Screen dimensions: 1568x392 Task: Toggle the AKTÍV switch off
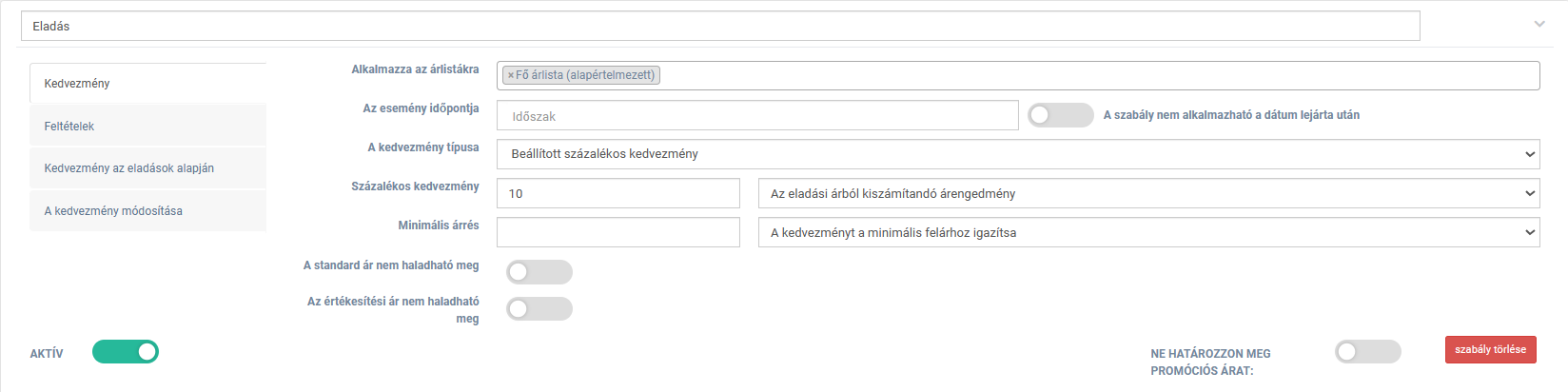(126, 352)
